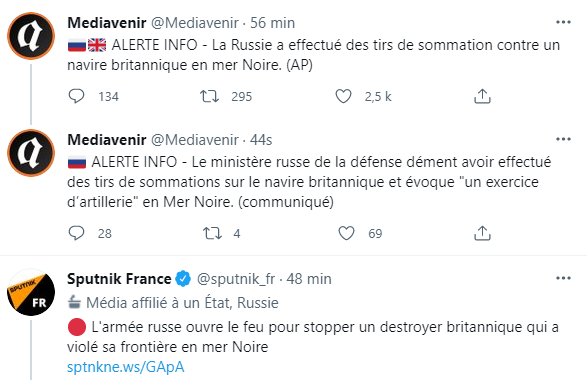Screen dimensions: 587x380
Task: Open the @sputnik_fr handle profile
Action: pyautogui.click(x=236, y=279)
